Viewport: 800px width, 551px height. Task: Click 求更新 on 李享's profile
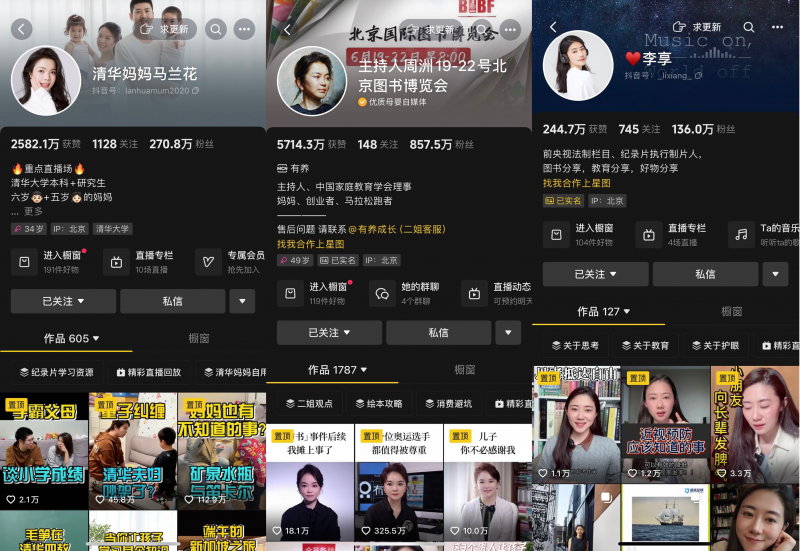click(697, 27)
